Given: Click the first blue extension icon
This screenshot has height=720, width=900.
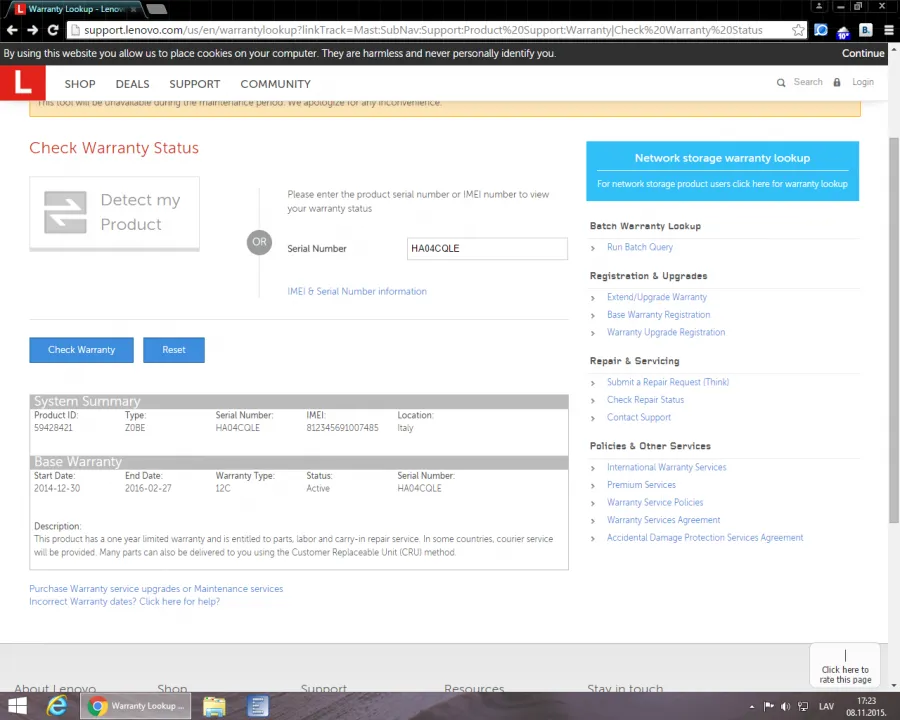Looking at the screenshot, I should [x=821, y=30].
